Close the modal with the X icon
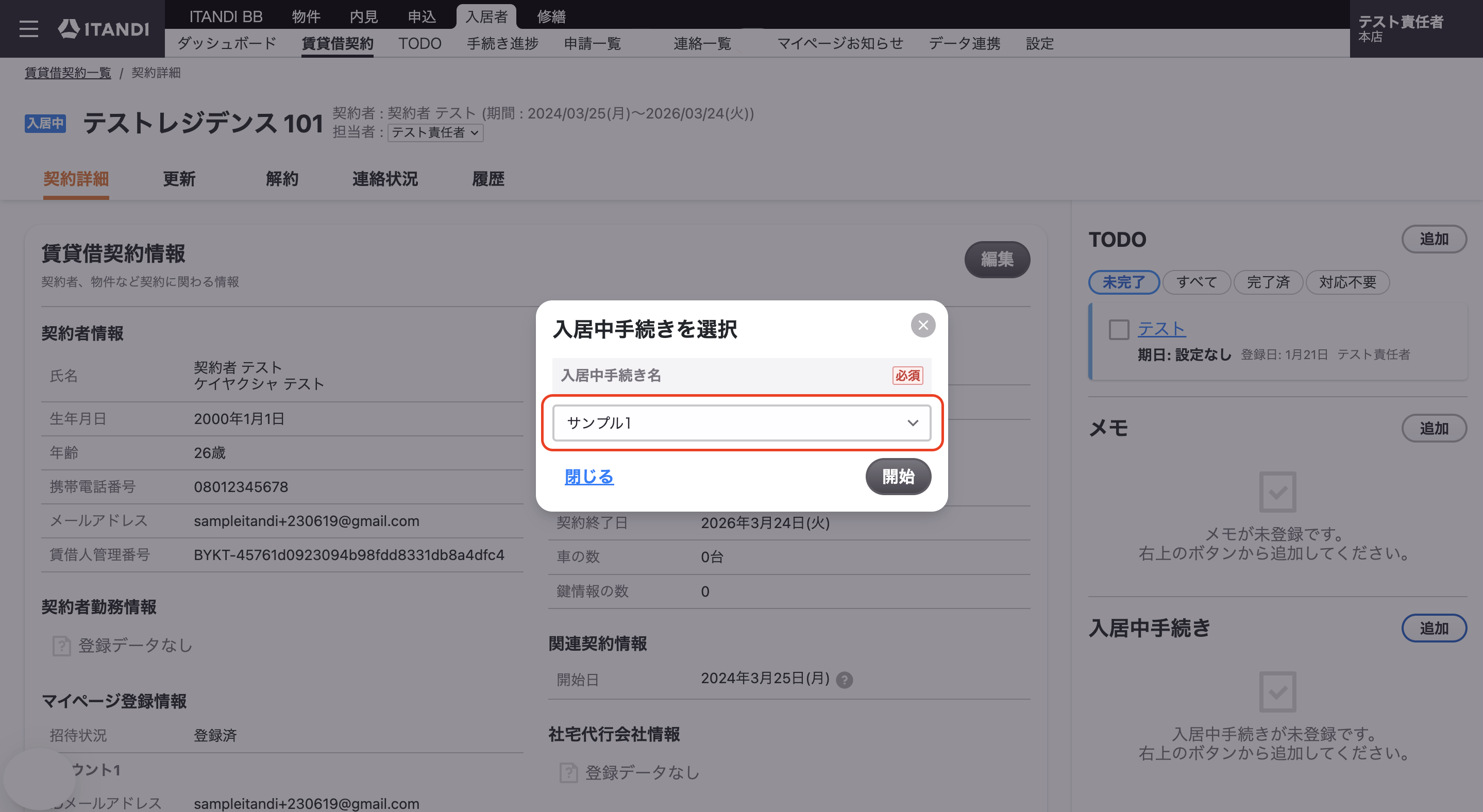The image size is (1483, 812). [923, 325]
